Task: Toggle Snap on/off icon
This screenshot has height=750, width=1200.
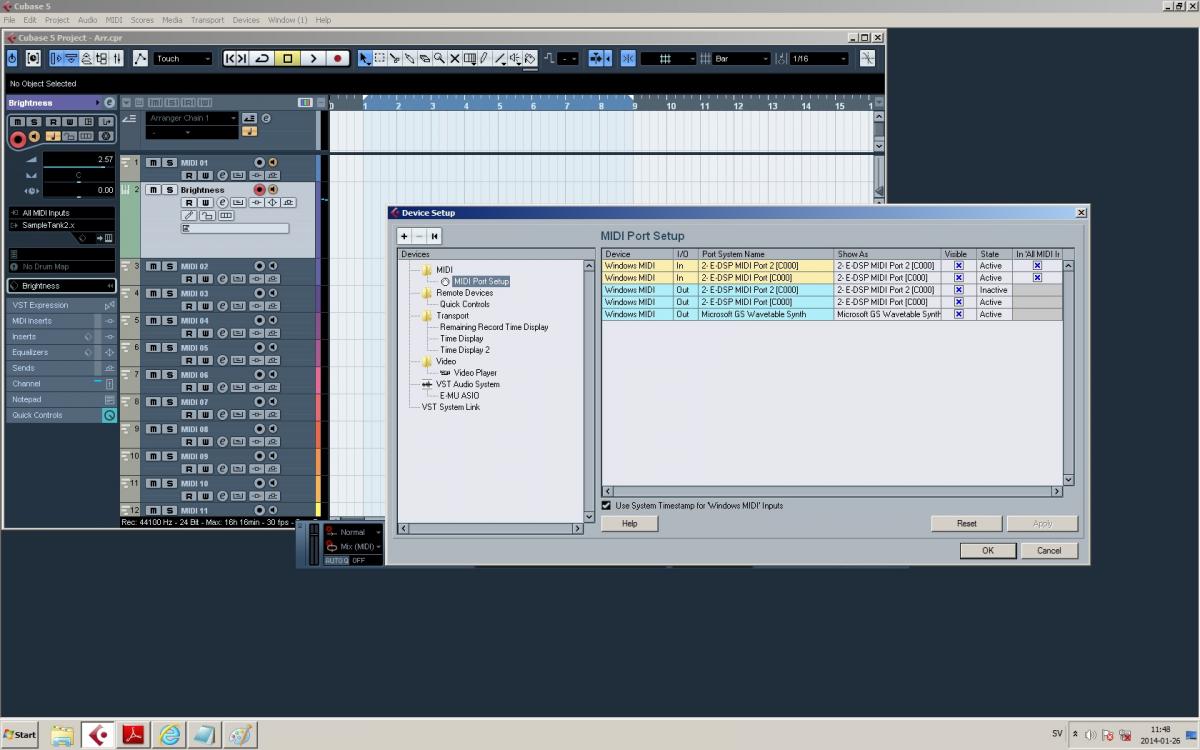Action: 628,59
